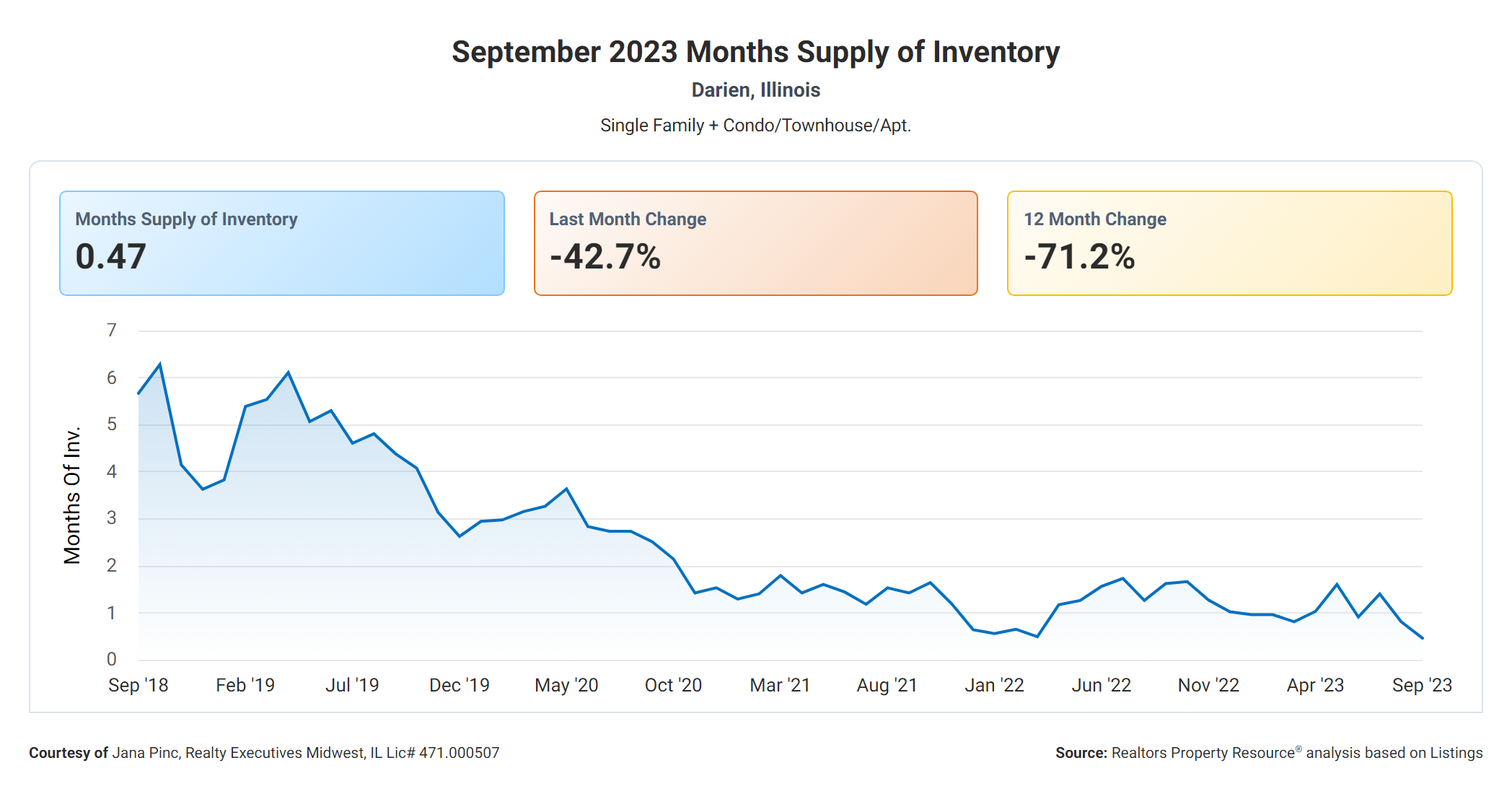Click the Sep '23 axis label
This screenshot has width=1512, height=794.
tap(1421, 685)
